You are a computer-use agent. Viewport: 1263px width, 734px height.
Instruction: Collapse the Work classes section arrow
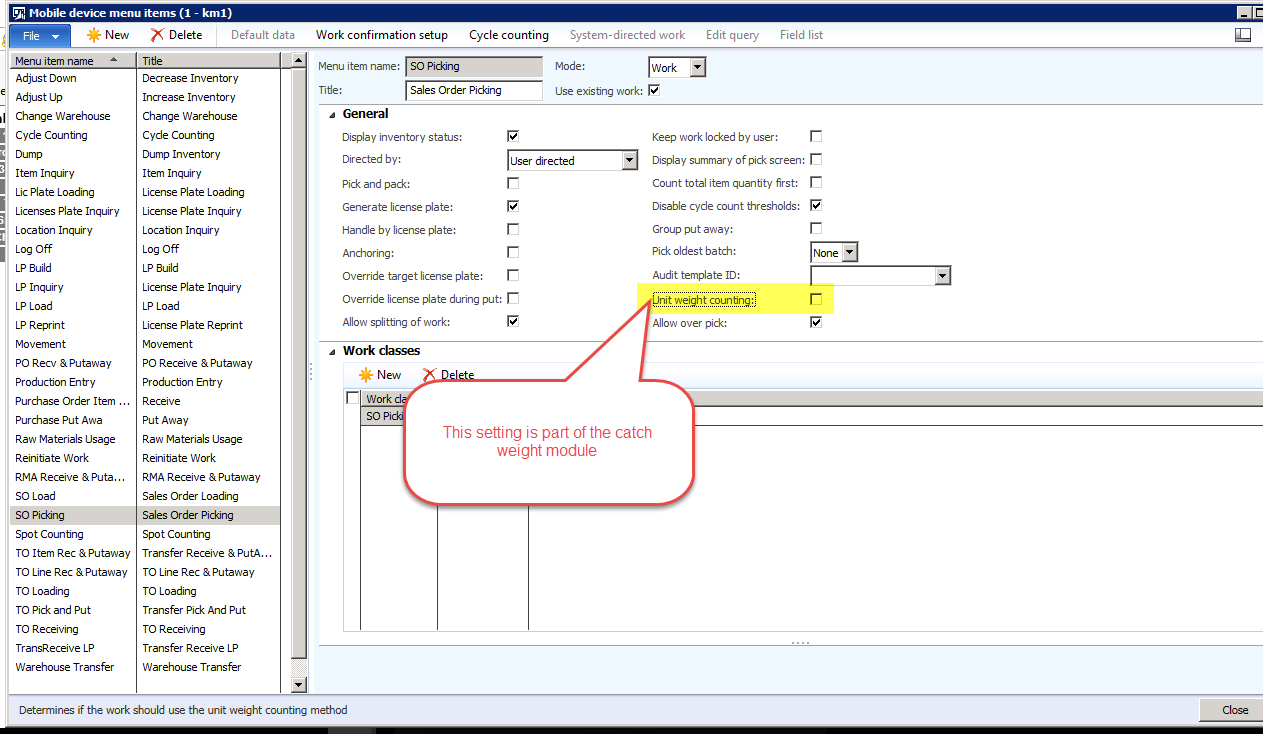click(330, 351)
